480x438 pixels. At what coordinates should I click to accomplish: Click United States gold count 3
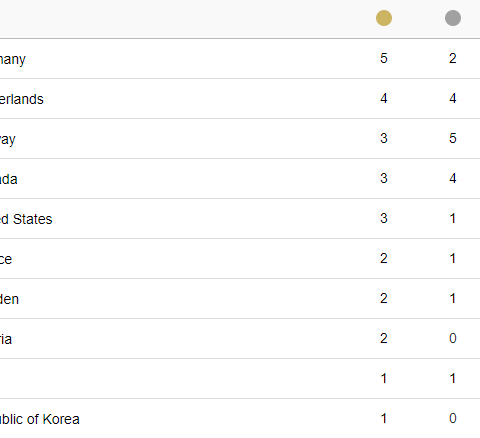click(x=384, y=218)
